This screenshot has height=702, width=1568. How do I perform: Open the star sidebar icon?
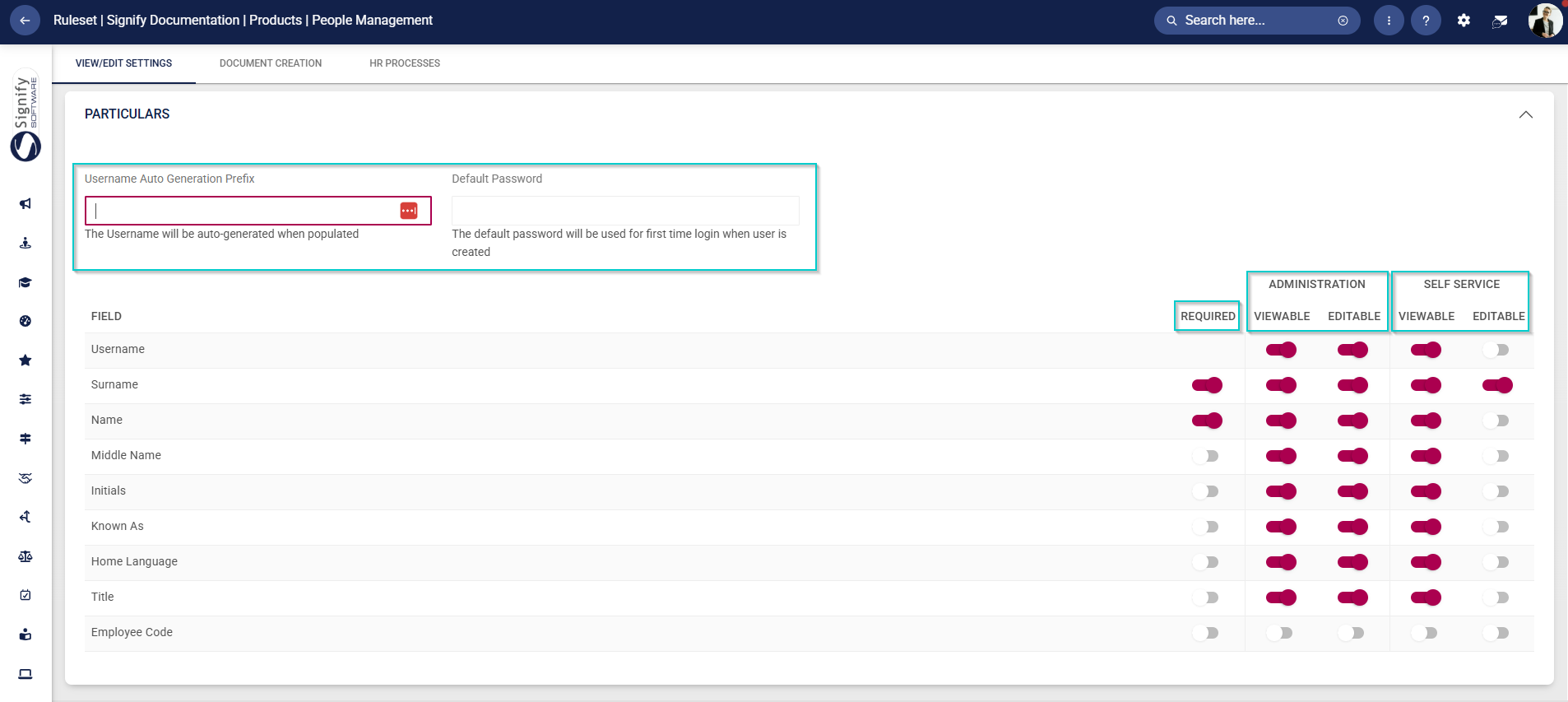click(x=26, y=360)
